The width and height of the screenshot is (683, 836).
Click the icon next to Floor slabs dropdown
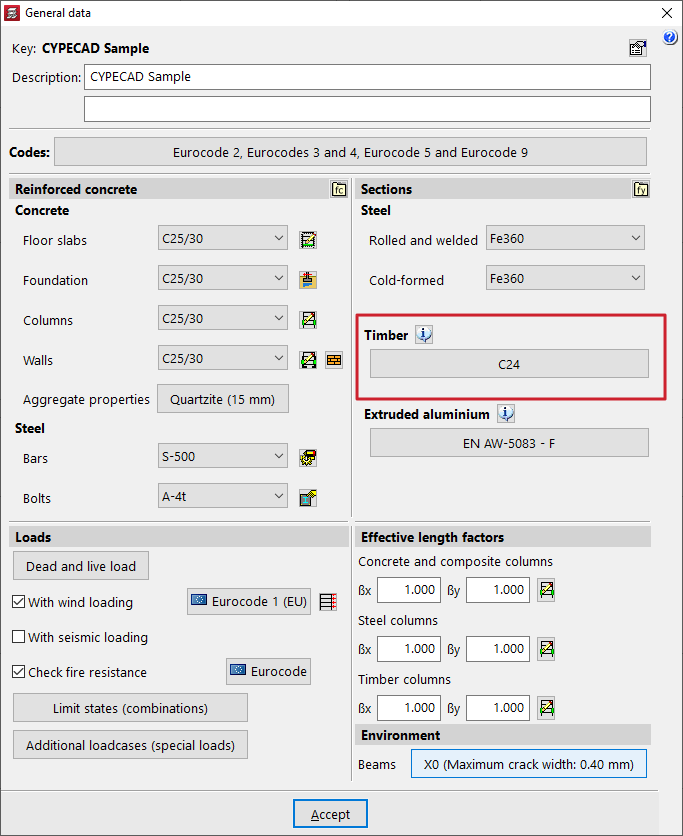308,240
